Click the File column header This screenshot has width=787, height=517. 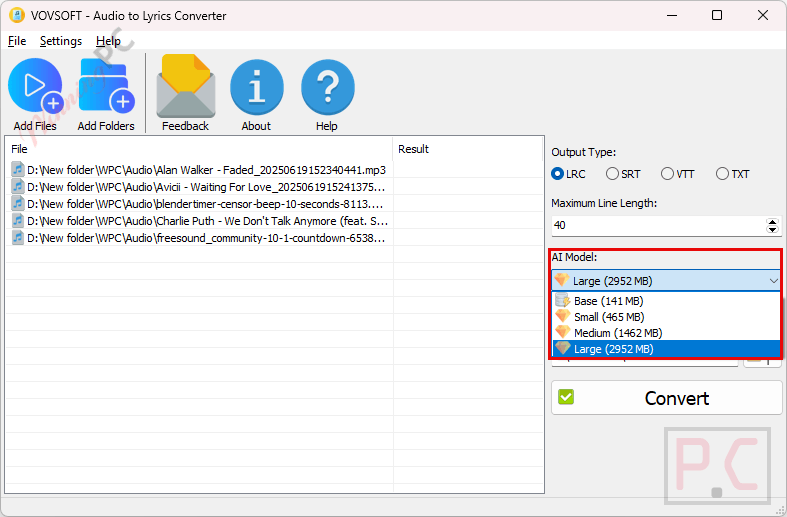click(x=199, y=149)
